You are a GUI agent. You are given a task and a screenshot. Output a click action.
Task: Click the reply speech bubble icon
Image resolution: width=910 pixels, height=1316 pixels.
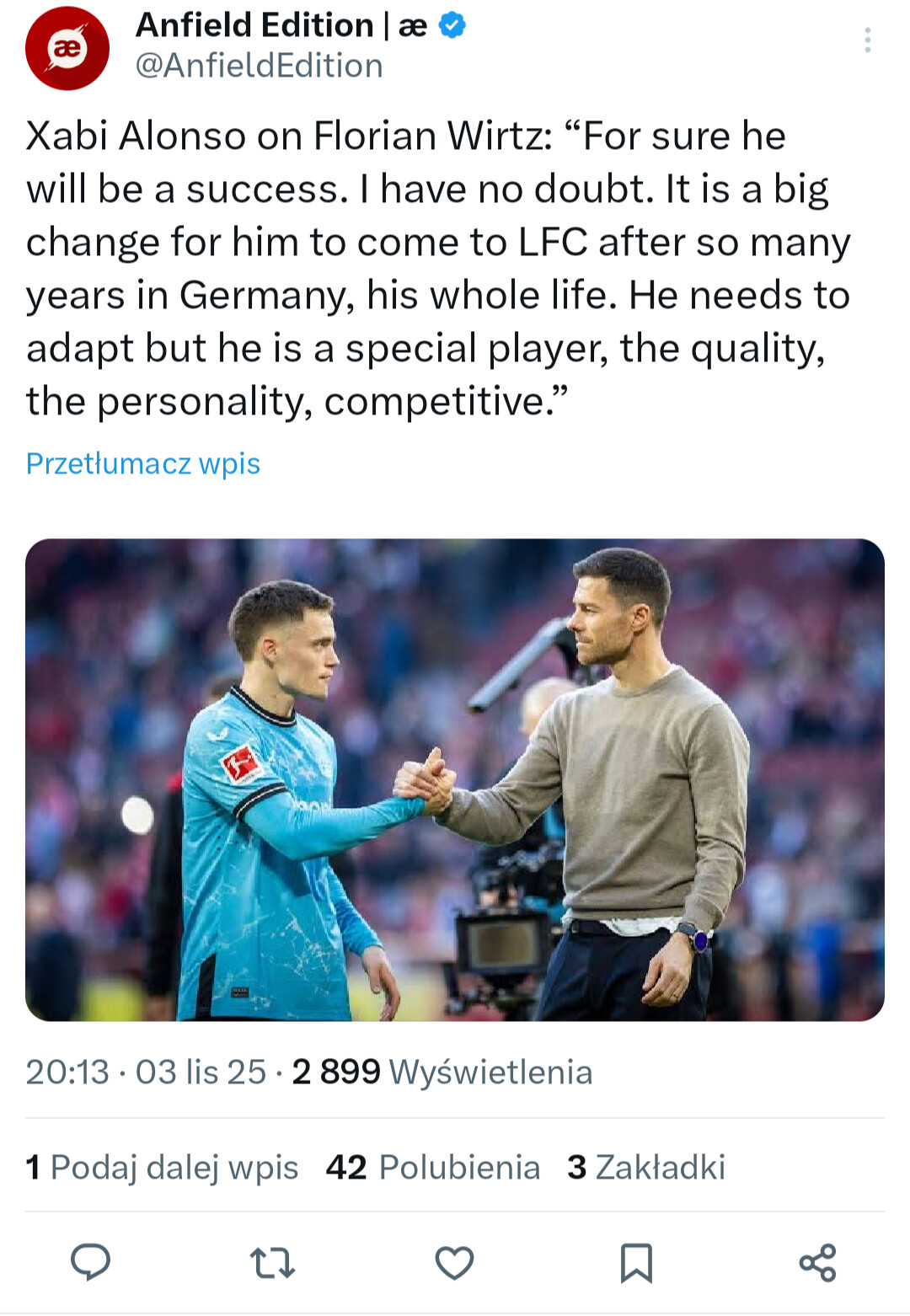90,1262
